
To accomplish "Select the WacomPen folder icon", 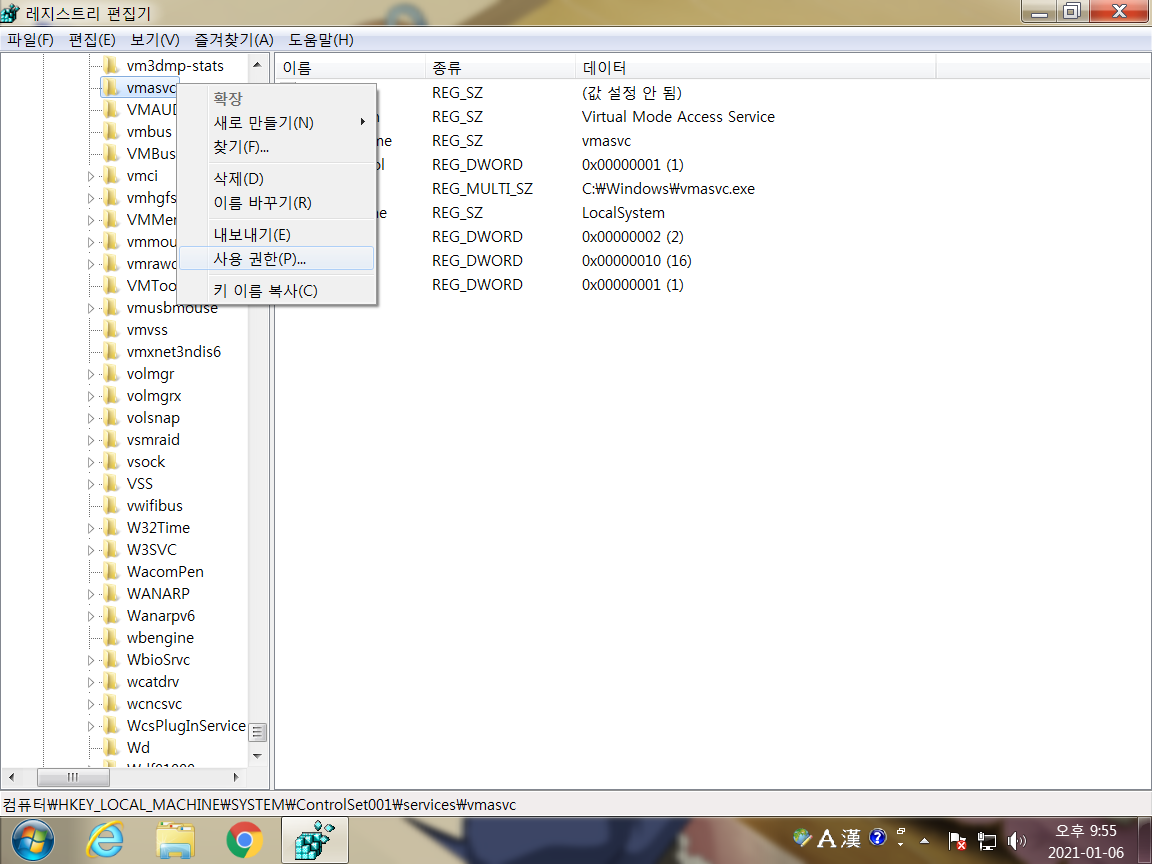I will click(111, 571).
